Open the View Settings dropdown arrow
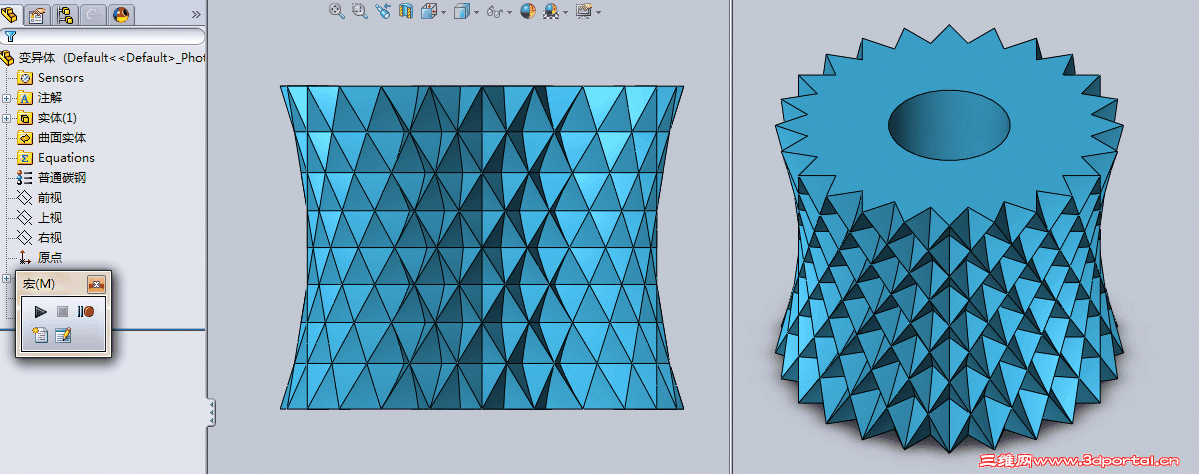 (x=599, y=12)
